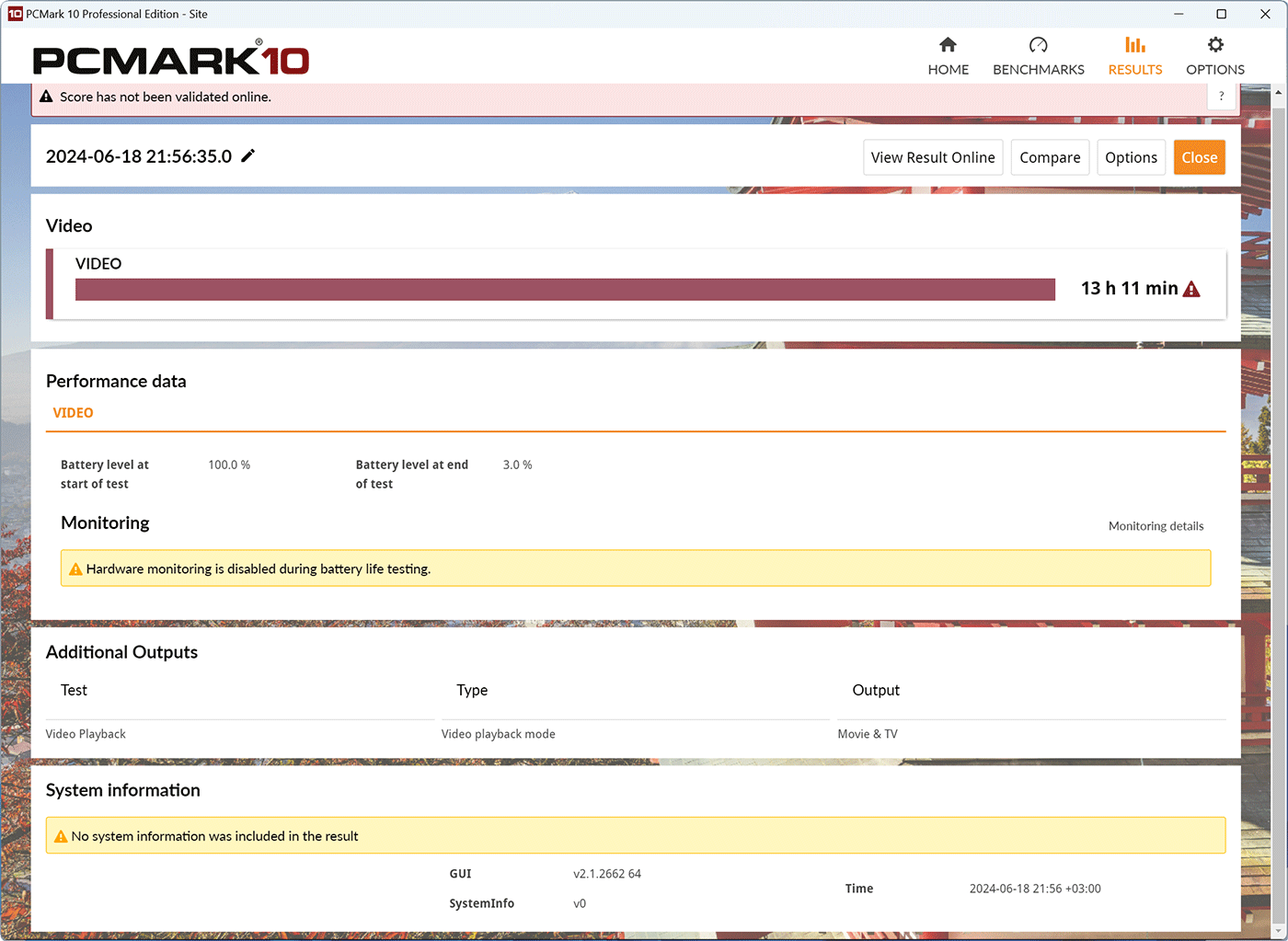The width and height of the screenshot is (1288, 941).
Task: Click the Performance data heading
Action: coord(116,381)
